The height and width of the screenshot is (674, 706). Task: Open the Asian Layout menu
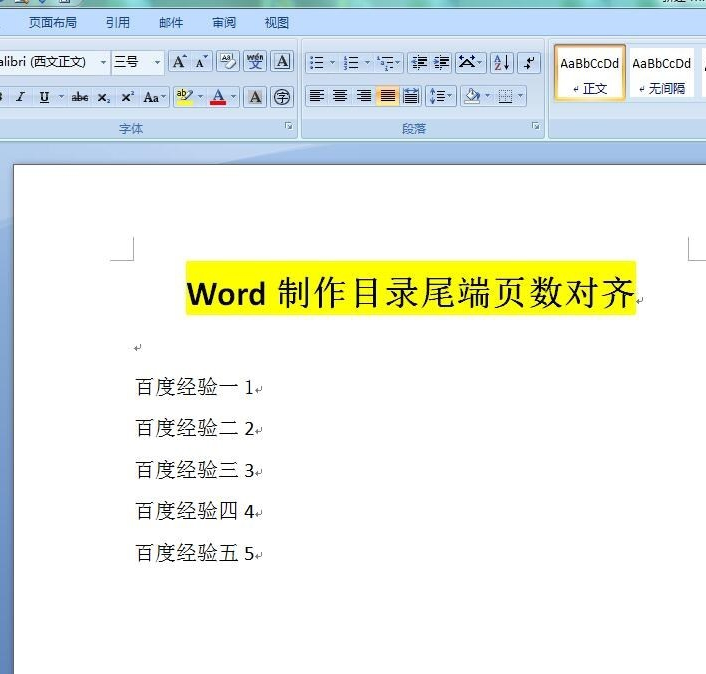click(x=470, y=63)
